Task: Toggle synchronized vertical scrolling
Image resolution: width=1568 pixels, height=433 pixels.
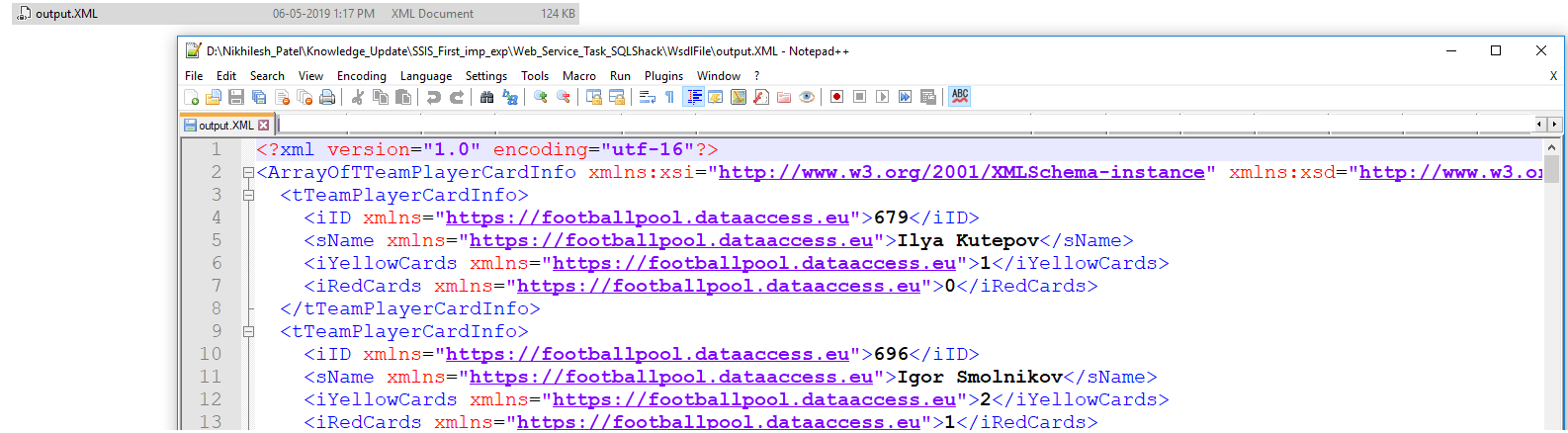Action: point(593,97)
